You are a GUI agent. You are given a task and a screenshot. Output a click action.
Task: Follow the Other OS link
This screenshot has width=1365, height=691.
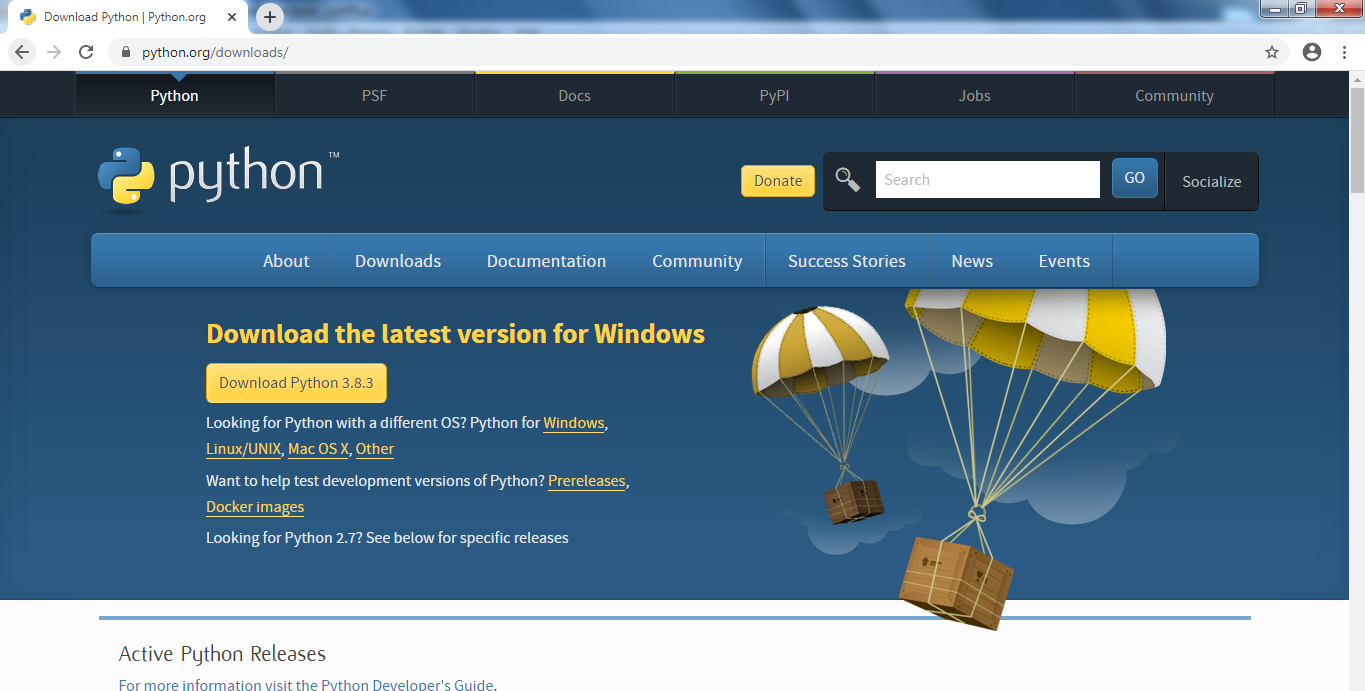click(x=375, y=449)
